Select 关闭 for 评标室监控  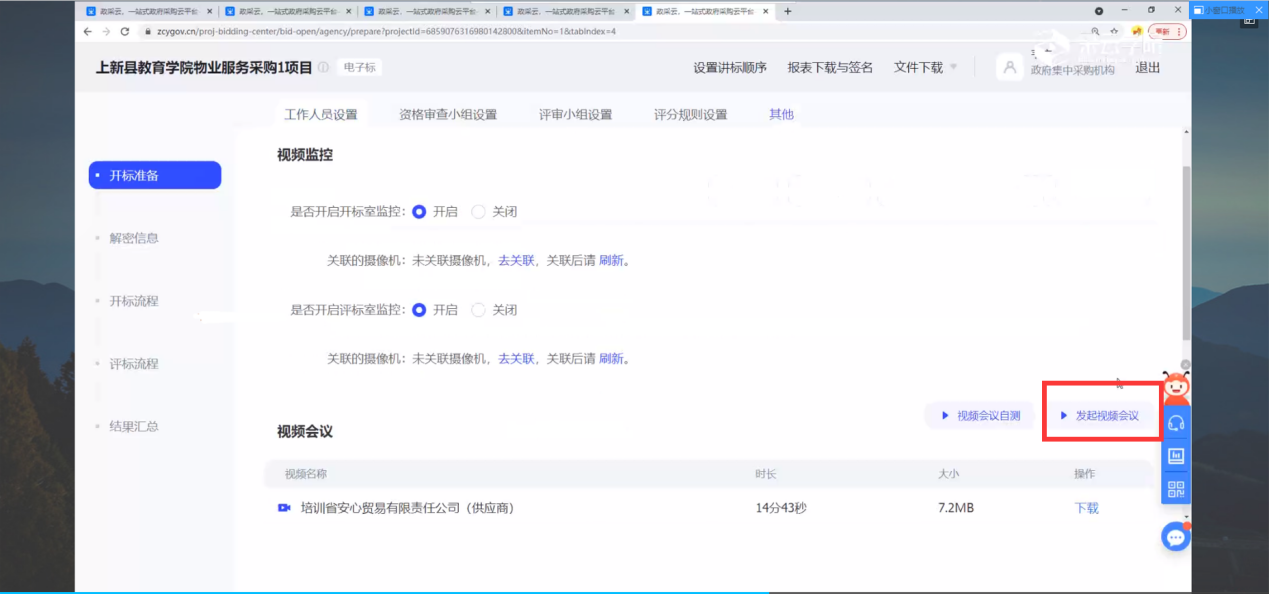(478, 310)
